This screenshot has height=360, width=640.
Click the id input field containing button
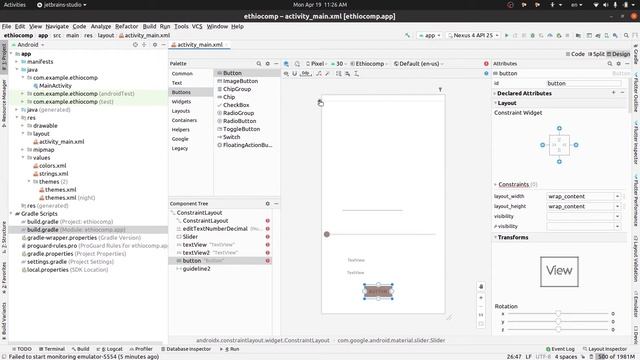(584, 83)
